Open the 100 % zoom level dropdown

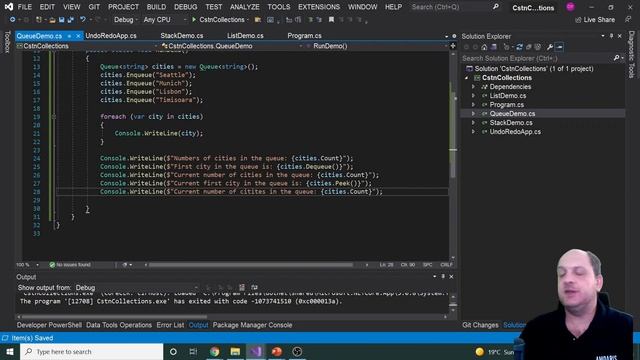click(27, 265)
